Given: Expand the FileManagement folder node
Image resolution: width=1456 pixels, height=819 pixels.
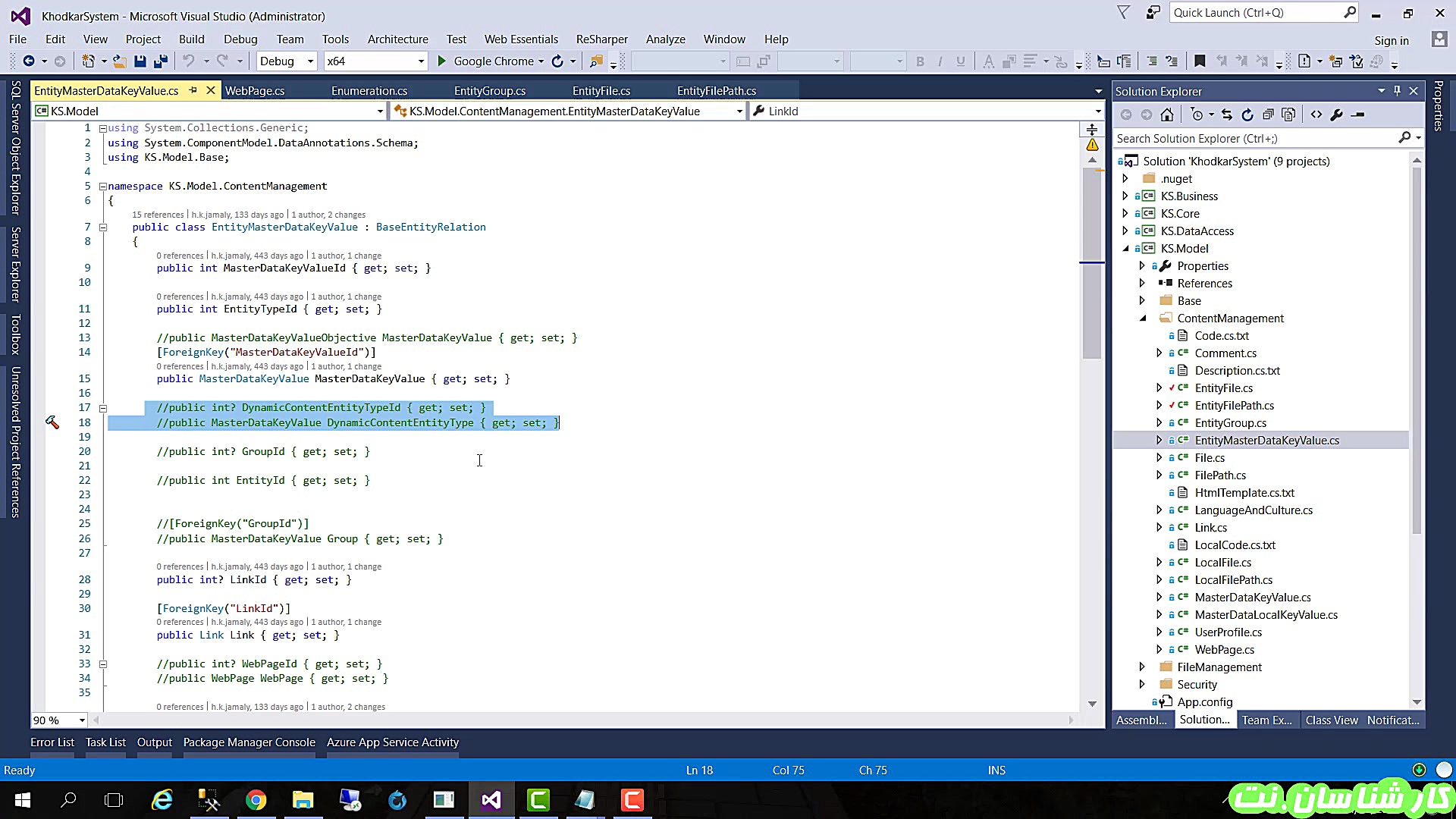Looking at the screenshot, I should [x=1142, y=667].
